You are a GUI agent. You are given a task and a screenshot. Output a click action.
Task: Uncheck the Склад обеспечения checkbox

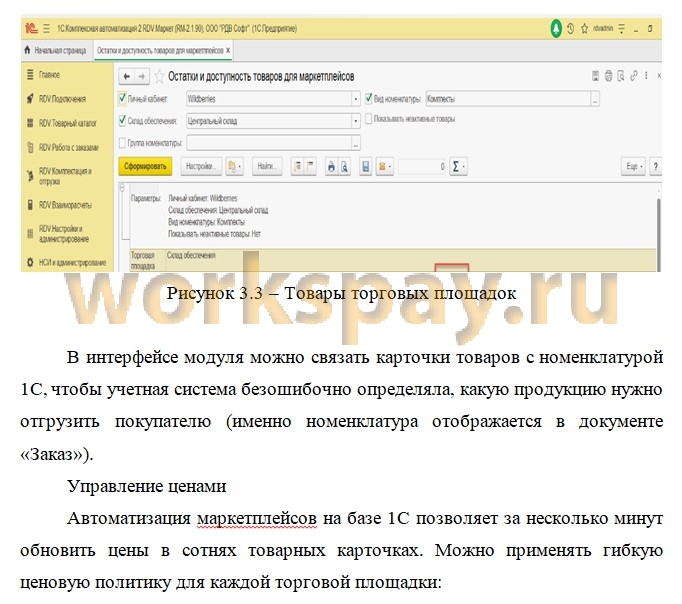123,120
